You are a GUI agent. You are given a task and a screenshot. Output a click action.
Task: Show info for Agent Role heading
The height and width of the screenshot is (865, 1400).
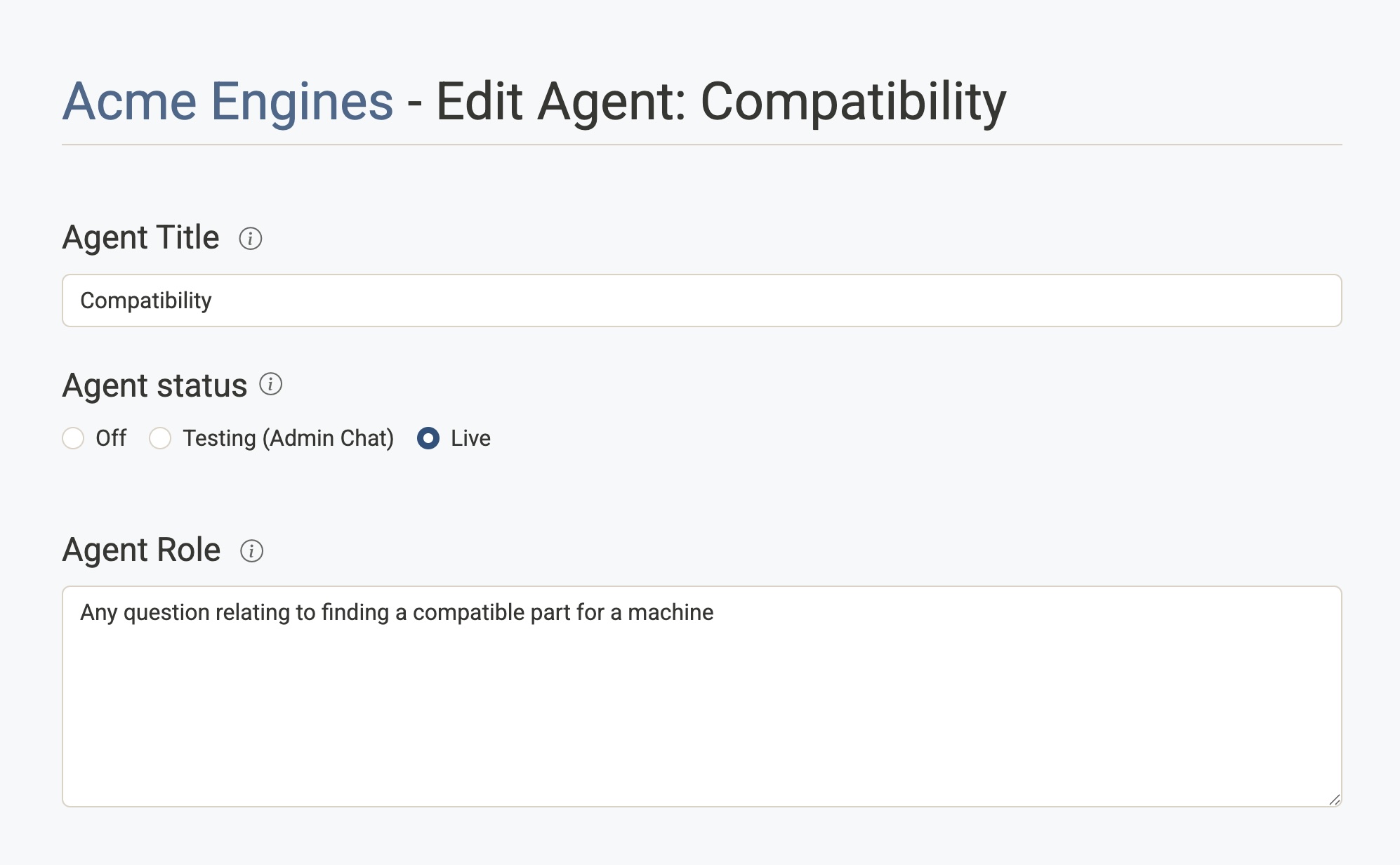[251, 551]
